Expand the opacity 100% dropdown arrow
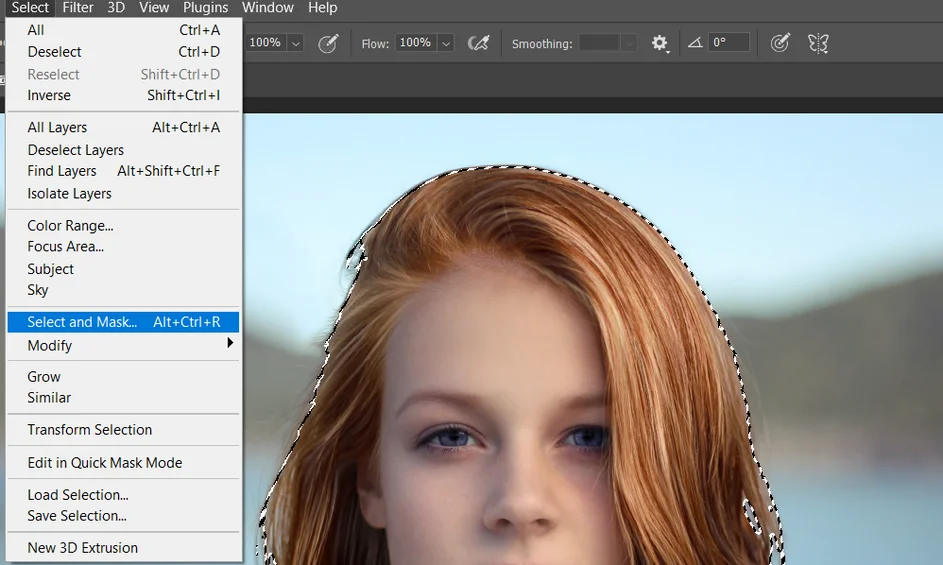Viewport: 943px width, 565px height. [x=296, y=43]
